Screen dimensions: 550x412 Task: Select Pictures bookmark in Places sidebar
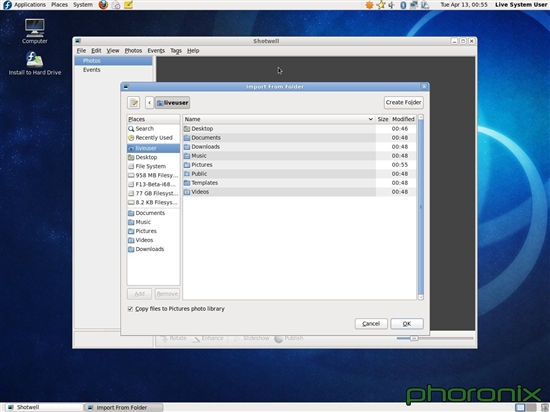tap(153, 231)
